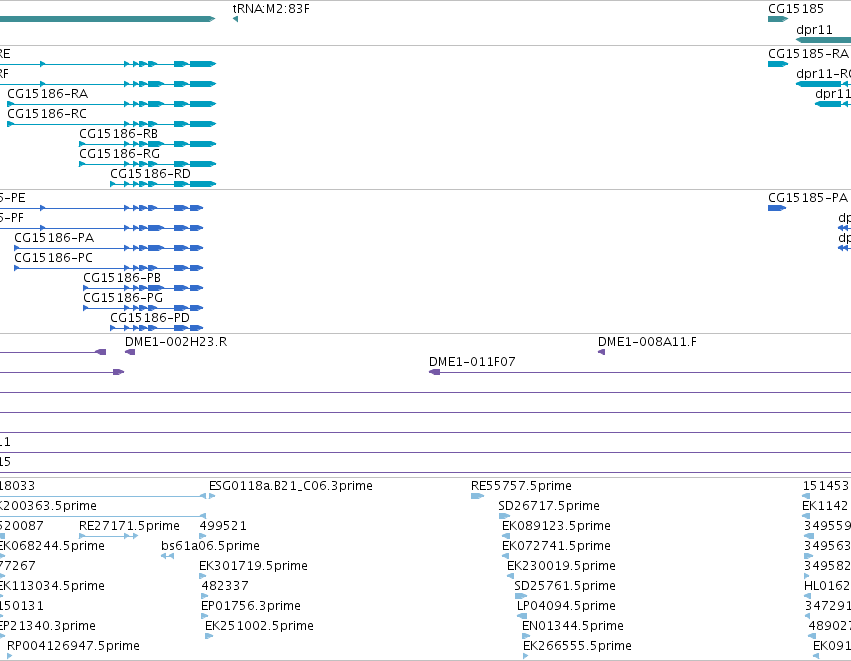Select the CG15186-PD coding sequence label
This screenshot has height=661, width=851.
tap(150, 318)
